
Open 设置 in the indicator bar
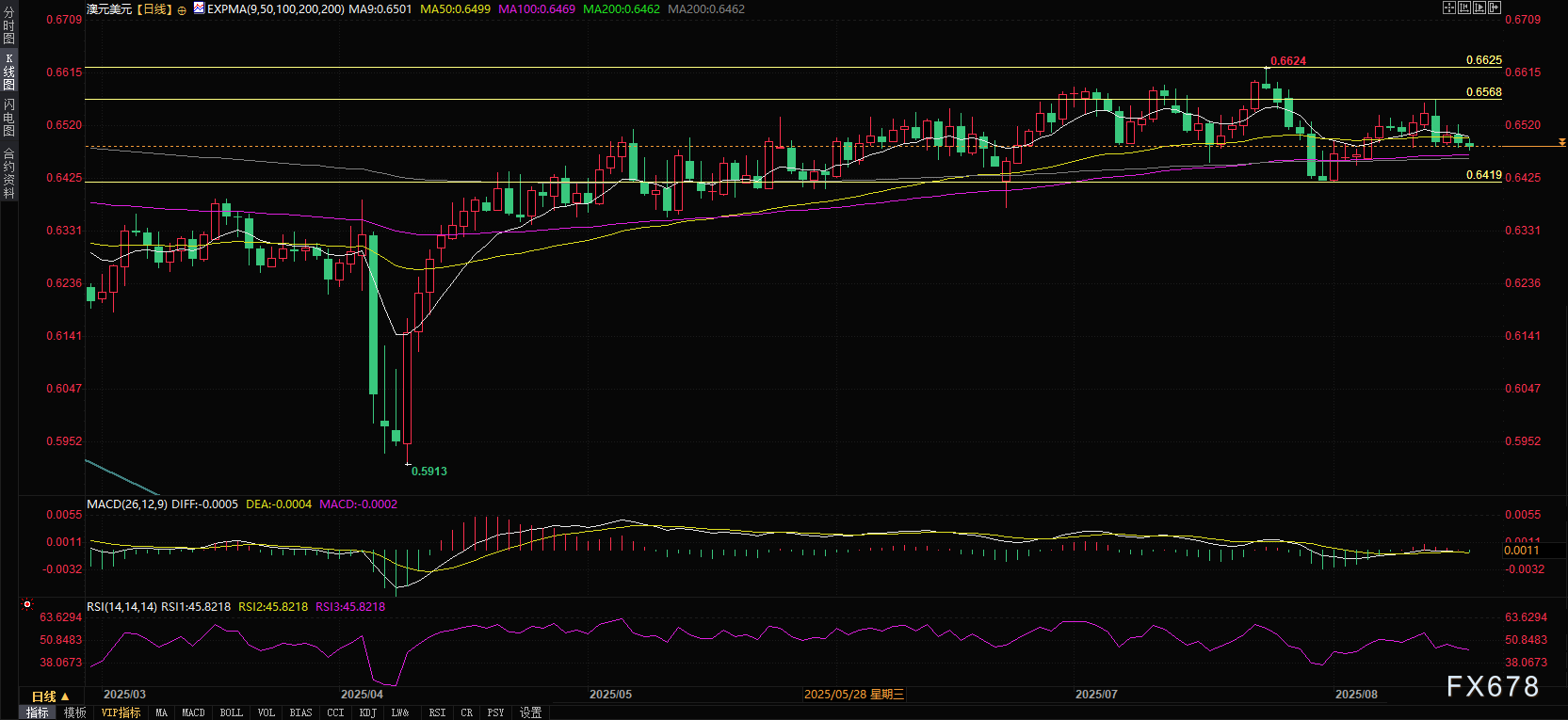click(531, 712)
